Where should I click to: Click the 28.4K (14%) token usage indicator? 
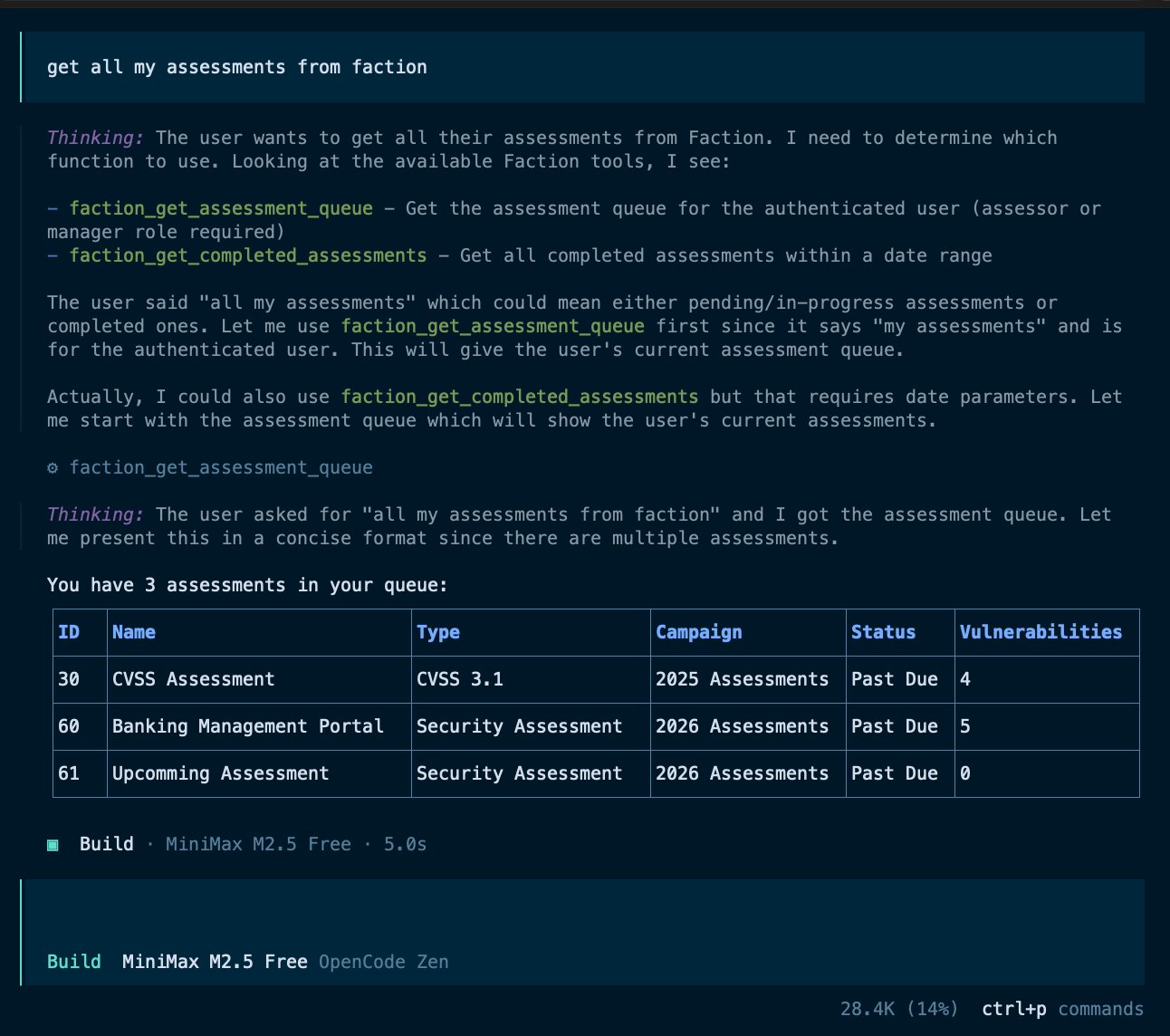[x=898, y=1009]
